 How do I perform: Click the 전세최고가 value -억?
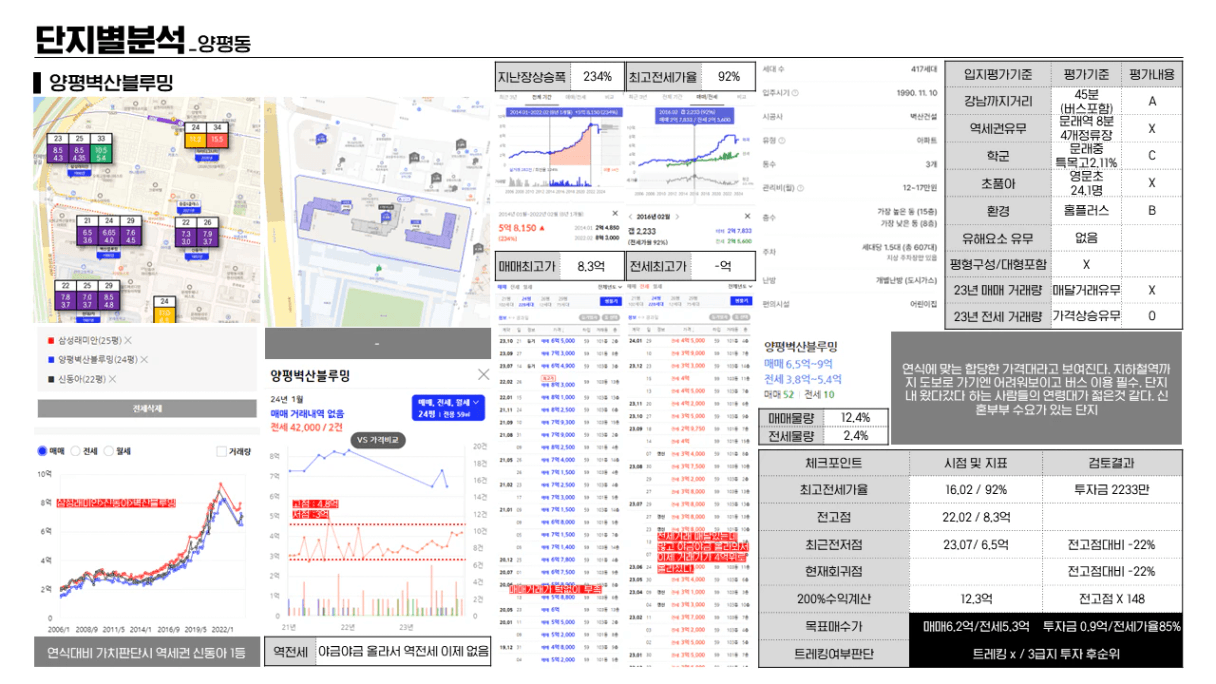coord(722,267)
